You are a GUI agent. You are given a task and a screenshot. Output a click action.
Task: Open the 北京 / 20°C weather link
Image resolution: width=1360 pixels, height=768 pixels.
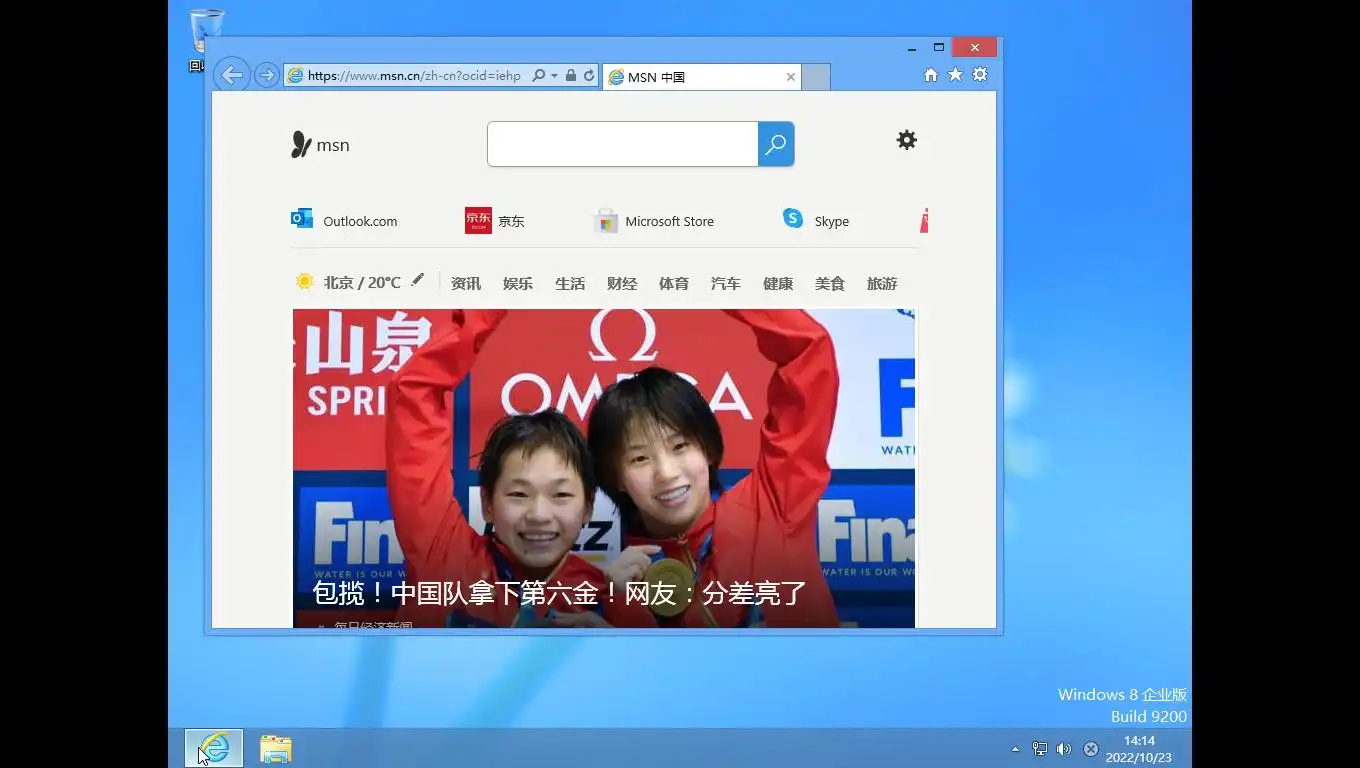coord(362,283)
